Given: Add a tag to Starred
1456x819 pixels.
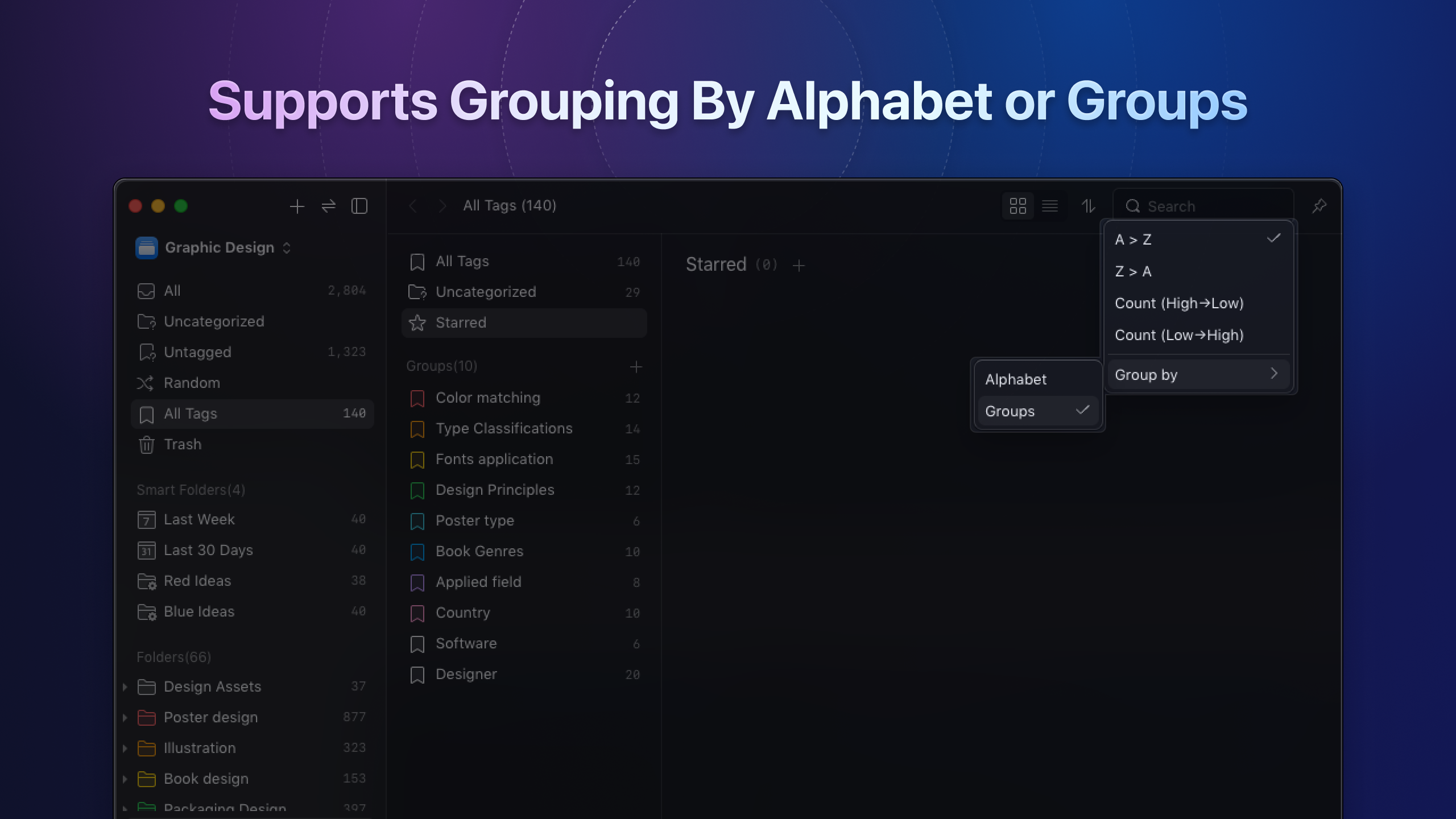Looking at the screenshot, I should (799, 266).
